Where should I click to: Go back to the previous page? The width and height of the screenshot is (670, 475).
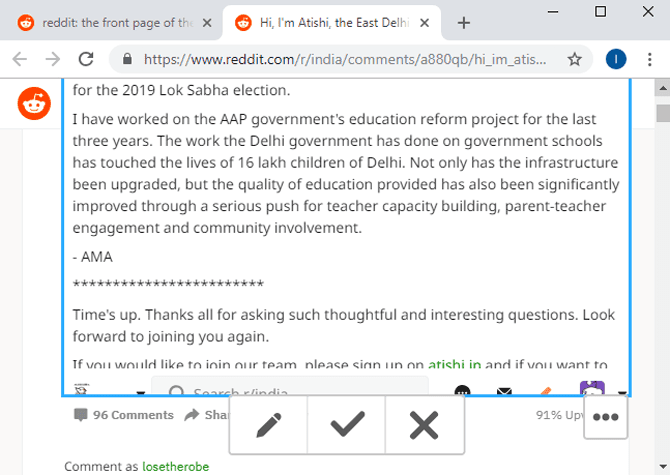[20, 59]
